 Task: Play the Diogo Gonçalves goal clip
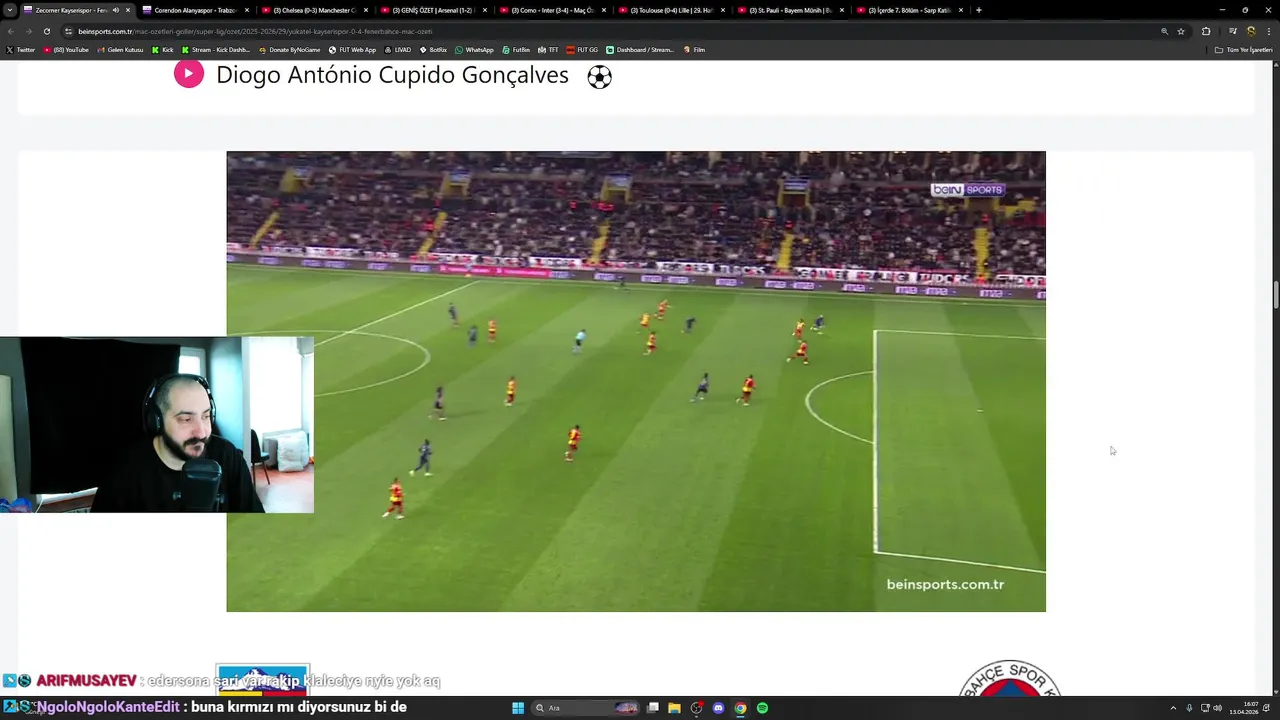(x=189, y=74)
